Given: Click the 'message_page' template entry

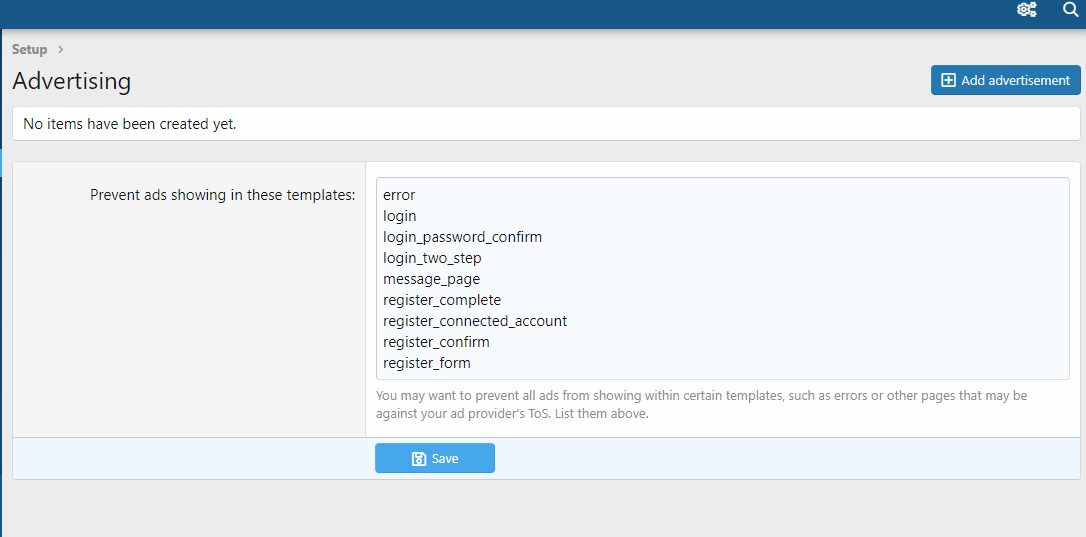Looking at the screenshot, I should 431,279.
